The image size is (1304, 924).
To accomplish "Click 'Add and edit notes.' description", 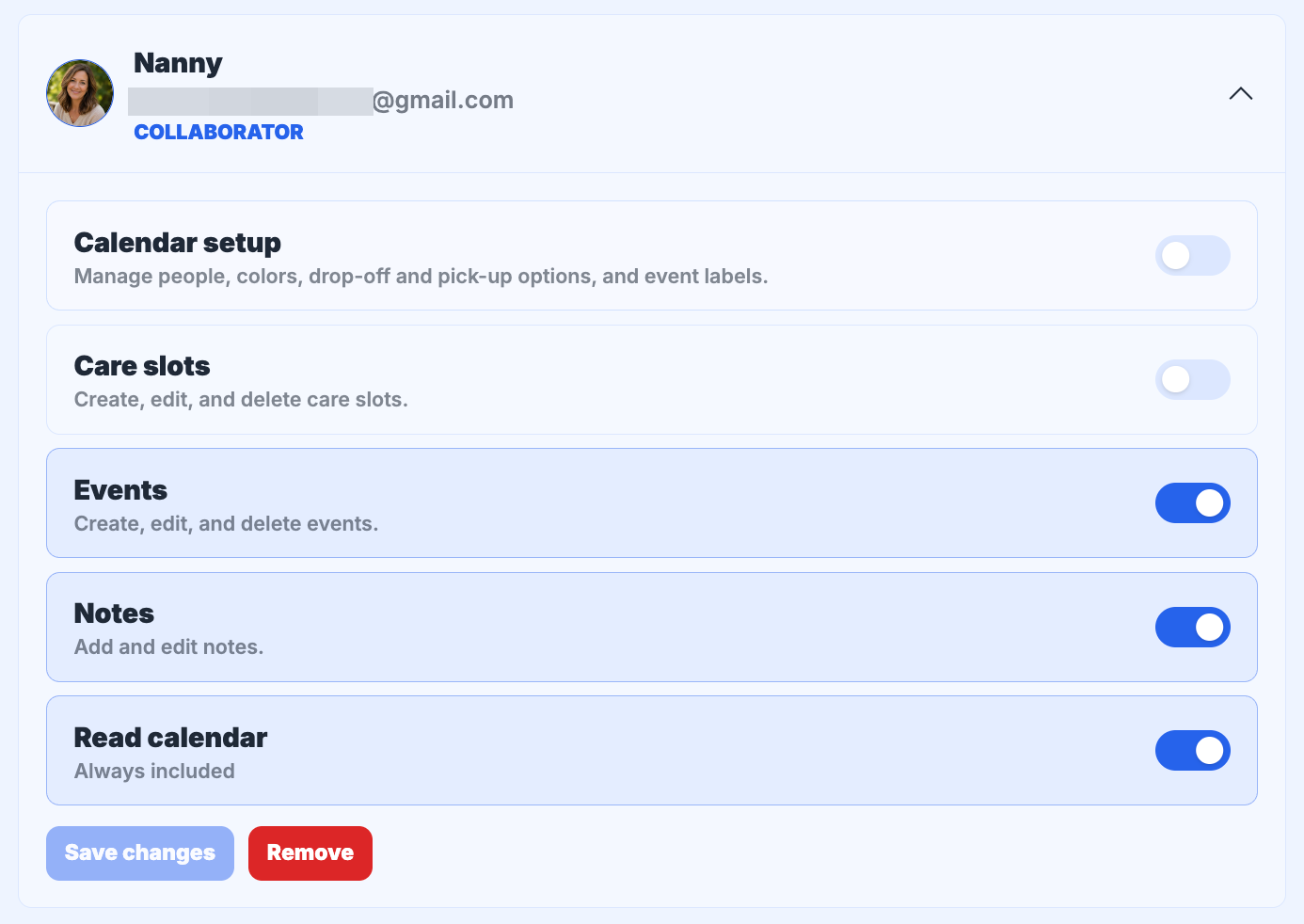I will click(168, 647).
